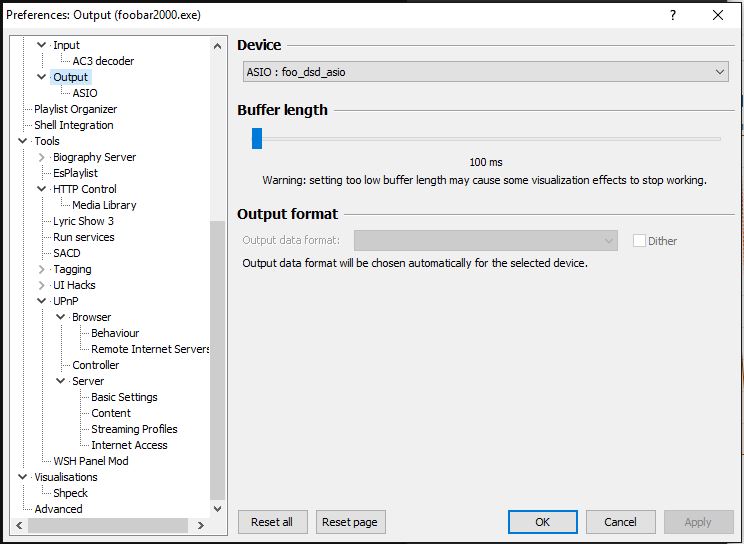Toggle the Dither checkbox

pos(639,241)
